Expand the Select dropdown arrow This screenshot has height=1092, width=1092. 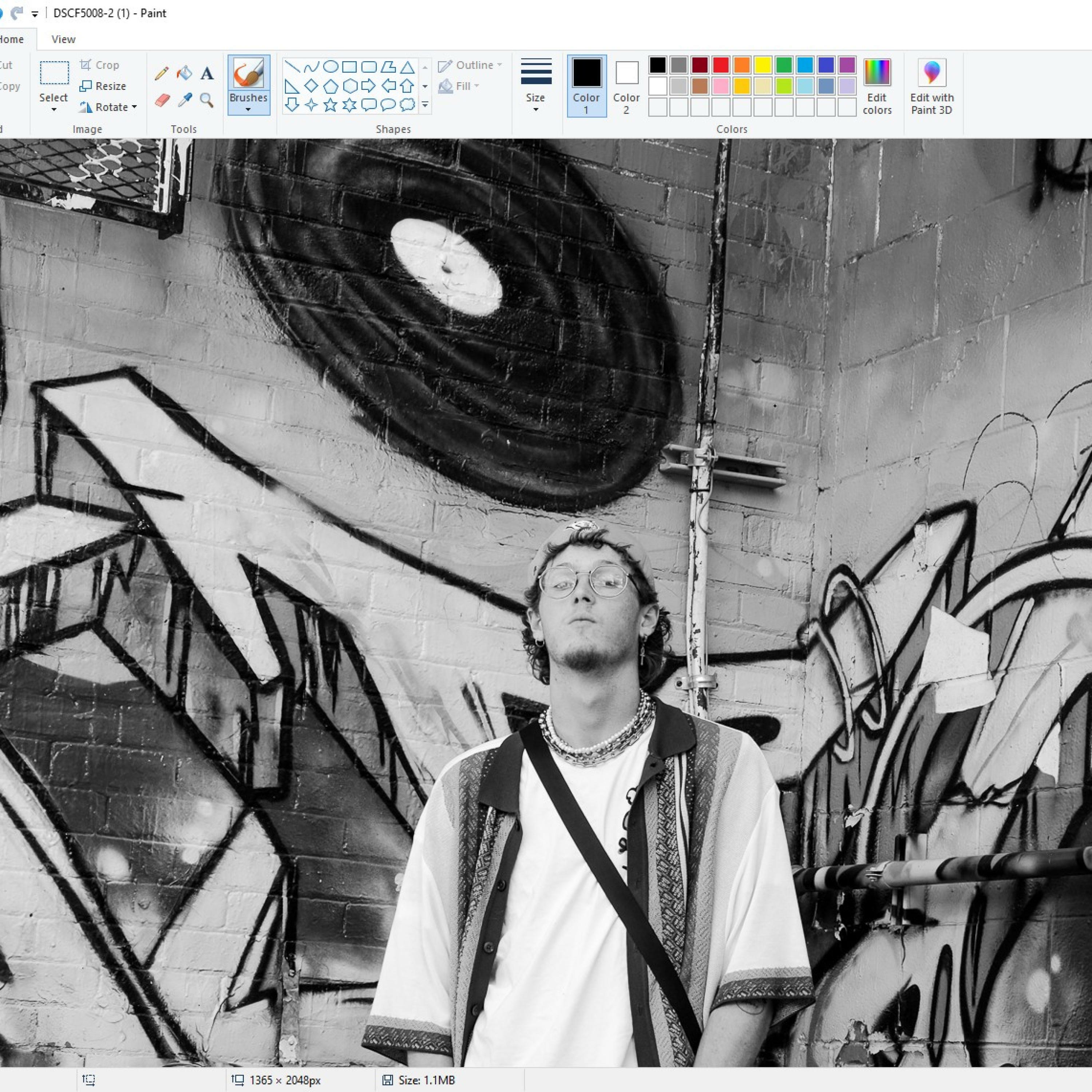[54, 109]
